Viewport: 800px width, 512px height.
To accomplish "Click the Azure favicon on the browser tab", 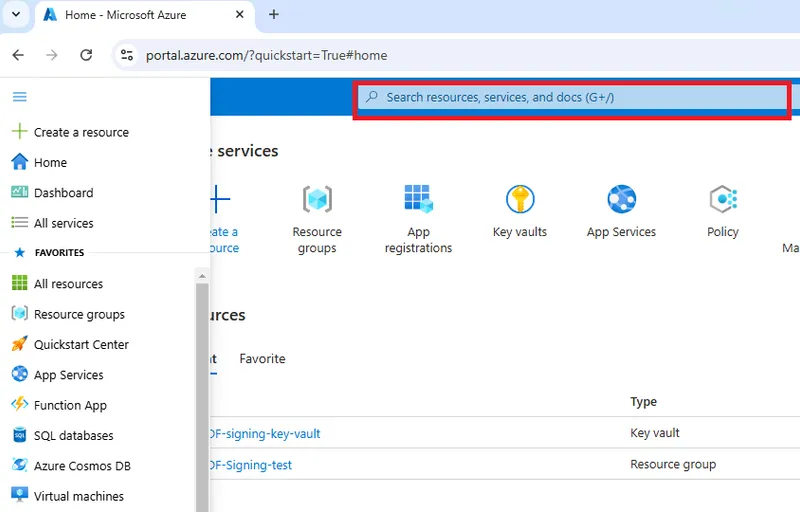I will [50, 15].
